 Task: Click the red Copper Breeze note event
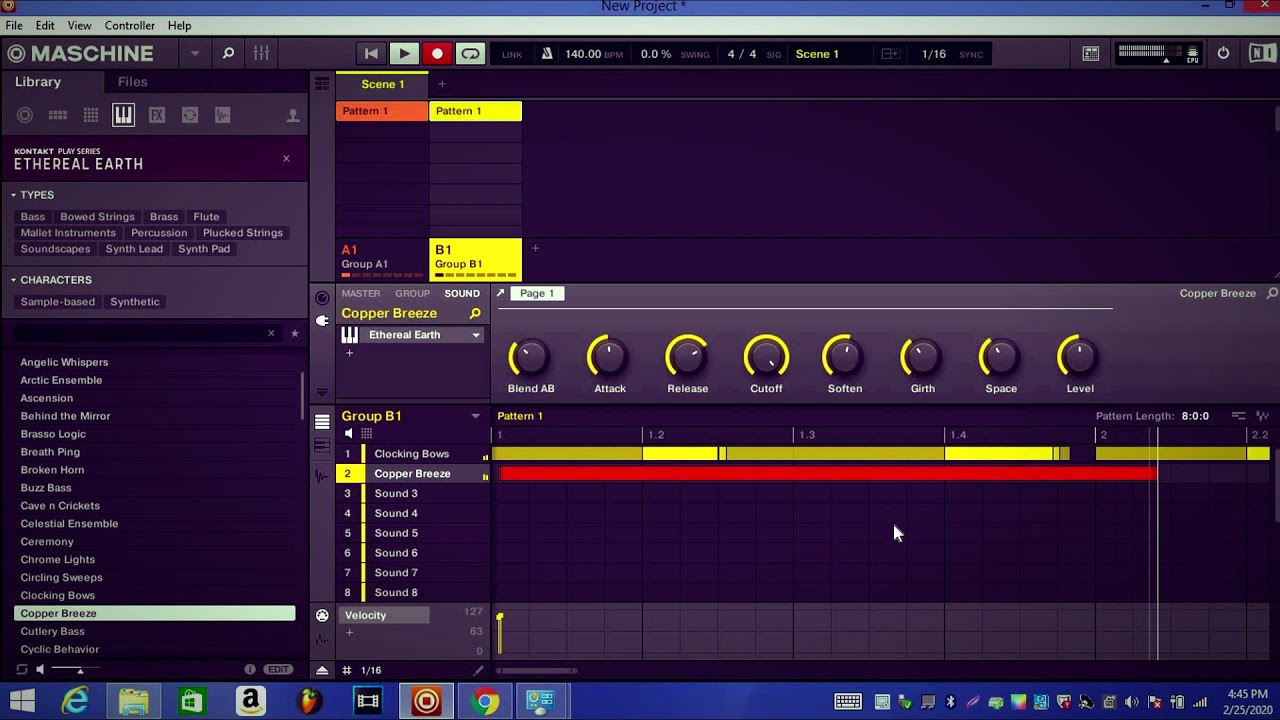(x=828, y=474)
